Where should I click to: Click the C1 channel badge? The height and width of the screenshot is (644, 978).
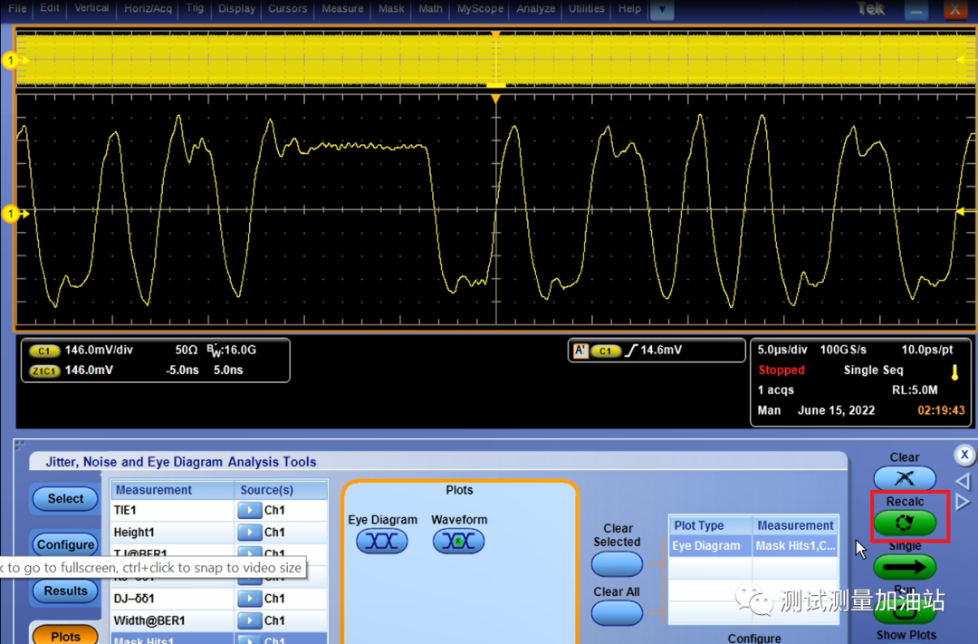click(44, 351)
